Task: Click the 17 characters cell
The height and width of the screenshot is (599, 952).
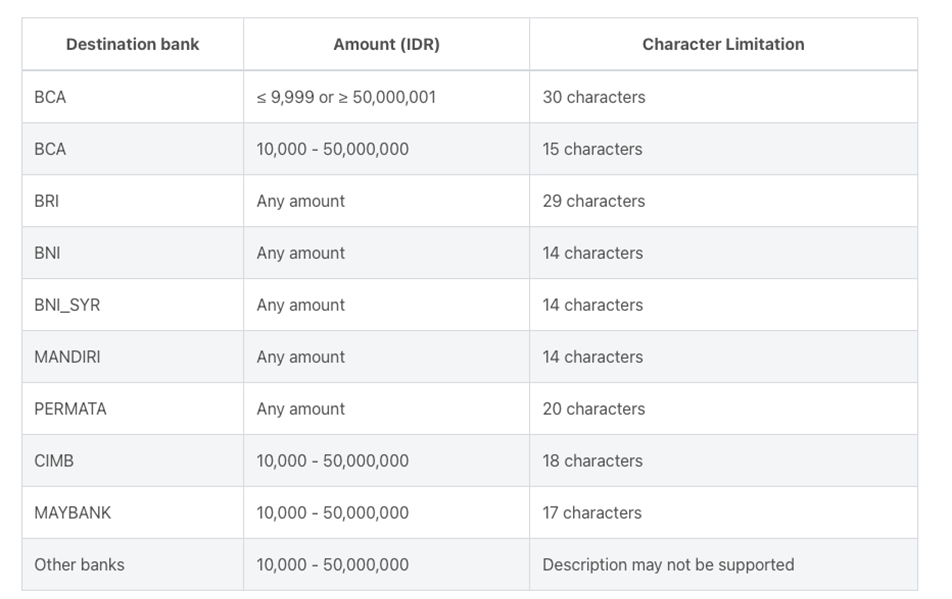Action: (723, 513)
